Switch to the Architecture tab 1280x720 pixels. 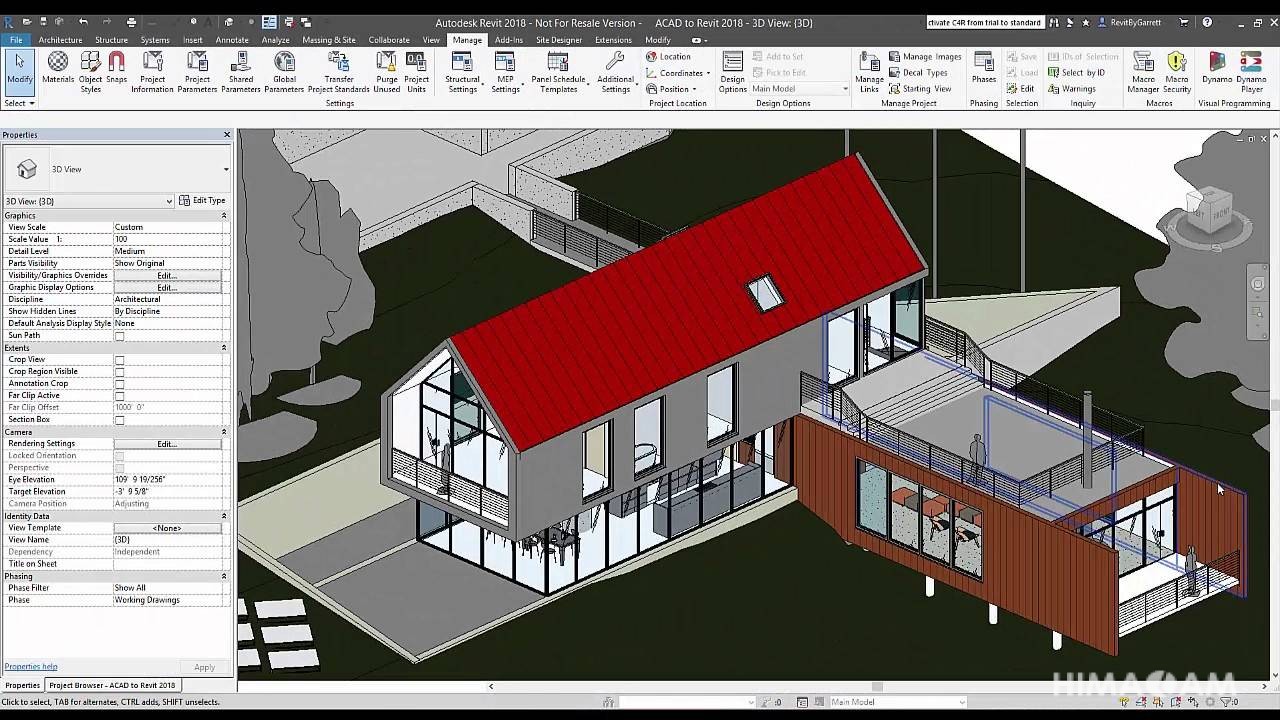[x=60, y=40]
